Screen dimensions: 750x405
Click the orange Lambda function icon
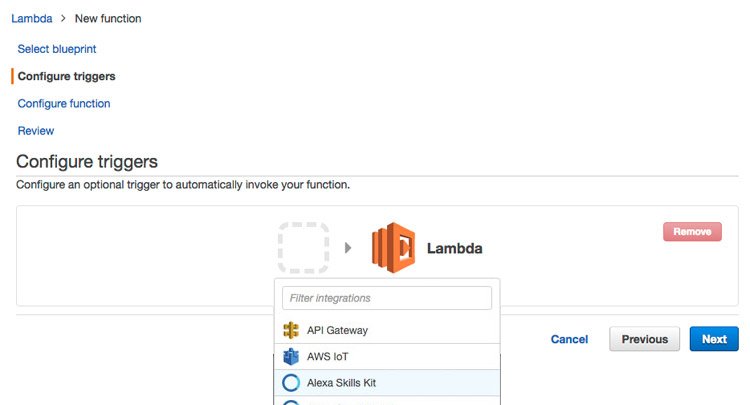pos(393,247)
